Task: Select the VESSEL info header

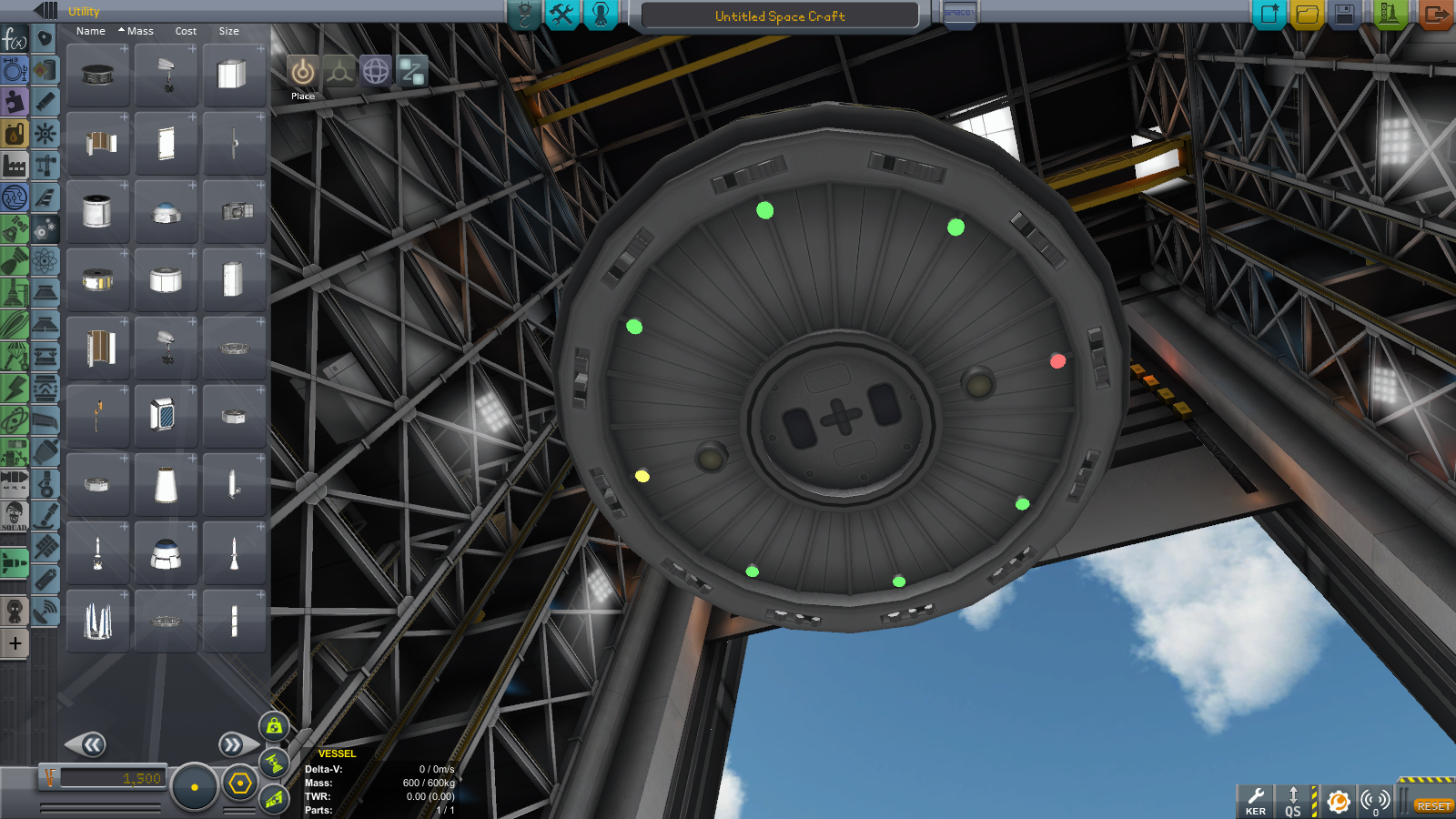Action: (x=337, y=753)
